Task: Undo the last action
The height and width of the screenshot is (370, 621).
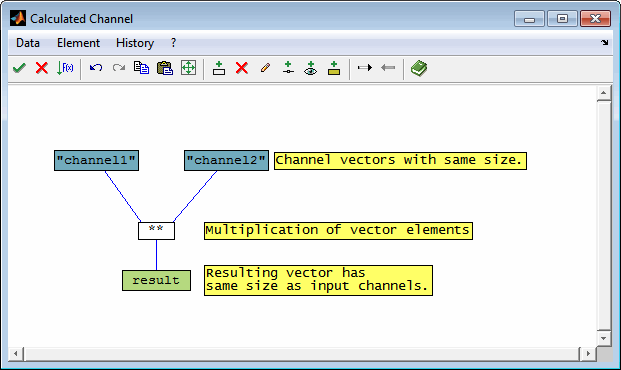Action: click(96, 68)
